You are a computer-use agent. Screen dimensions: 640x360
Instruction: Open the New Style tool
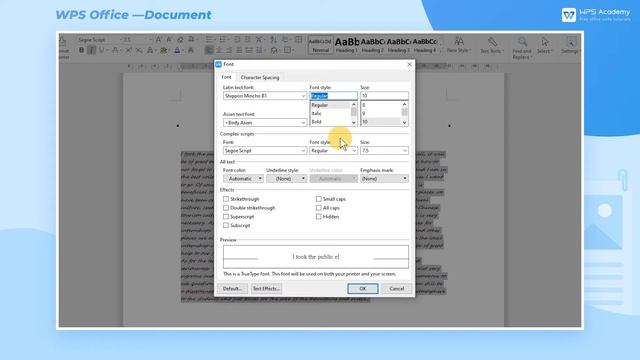pos(459,44)
